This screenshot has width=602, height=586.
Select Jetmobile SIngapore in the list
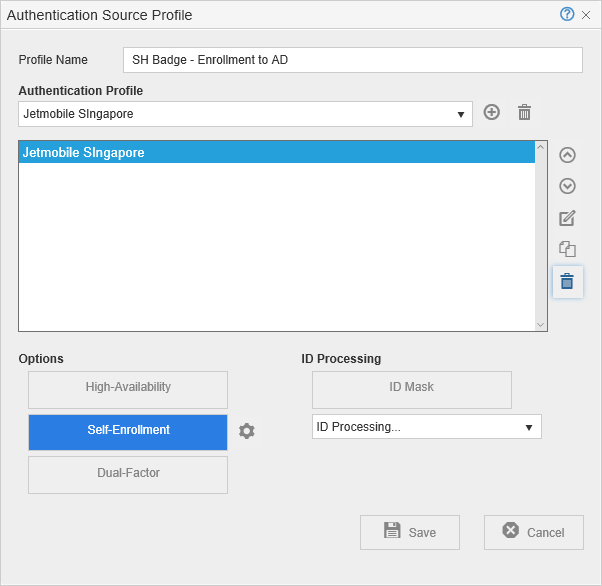pos(276,153)
